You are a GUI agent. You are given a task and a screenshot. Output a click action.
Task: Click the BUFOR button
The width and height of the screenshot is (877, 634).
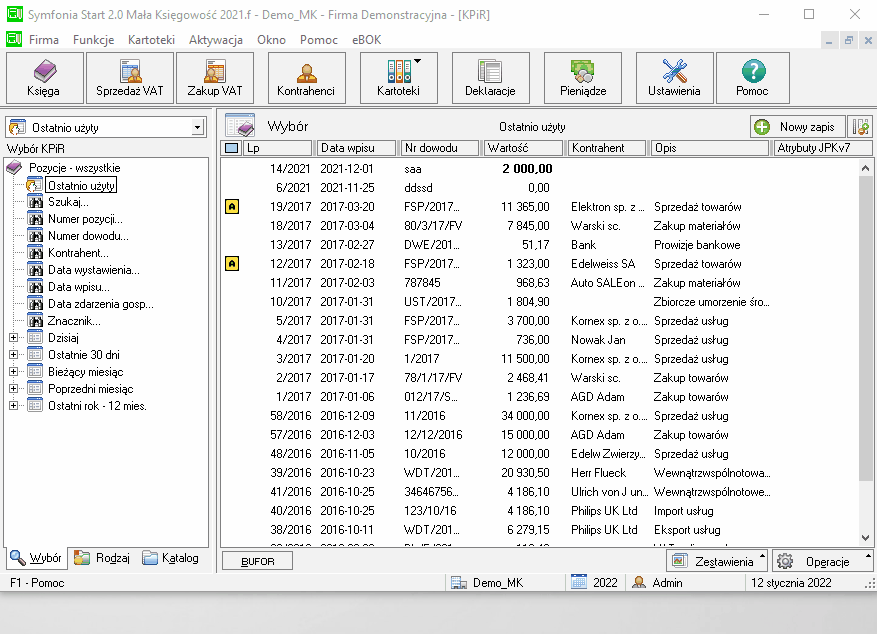point(257,561)
